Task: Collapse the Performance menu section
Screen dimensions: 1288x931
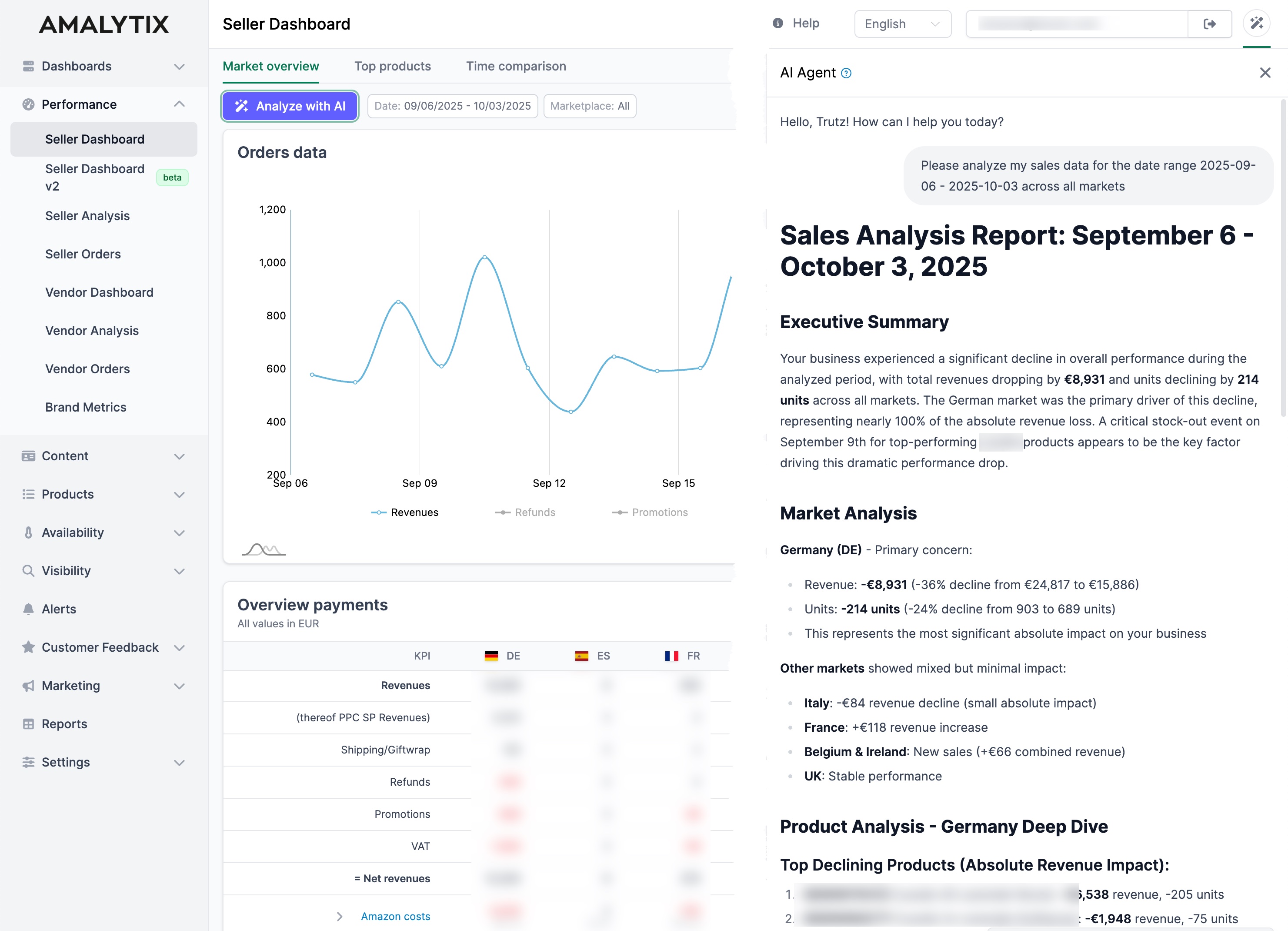Action: pos(180,104)
